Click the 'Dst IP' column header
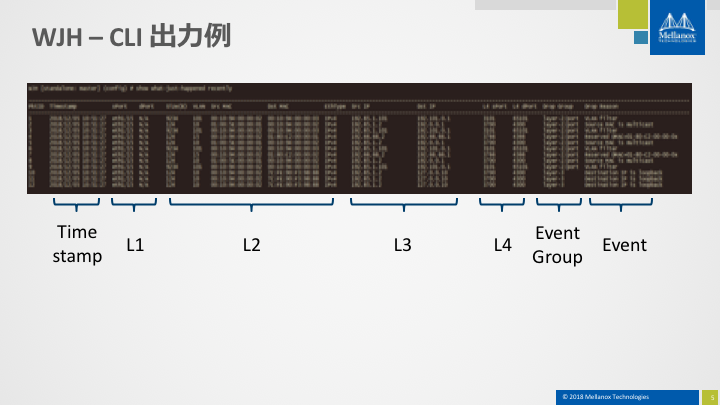Image resolution: width=720 pixels, height=405 pixels. point(426,107)
